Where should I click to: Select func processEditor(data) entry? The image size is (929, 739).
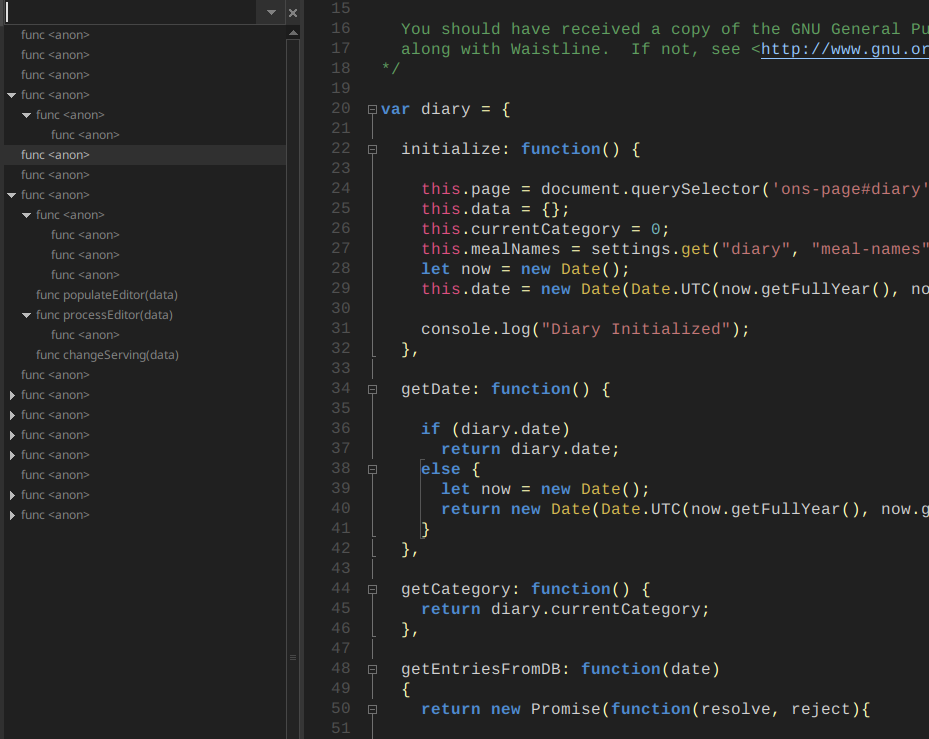(x=104, y=315)
